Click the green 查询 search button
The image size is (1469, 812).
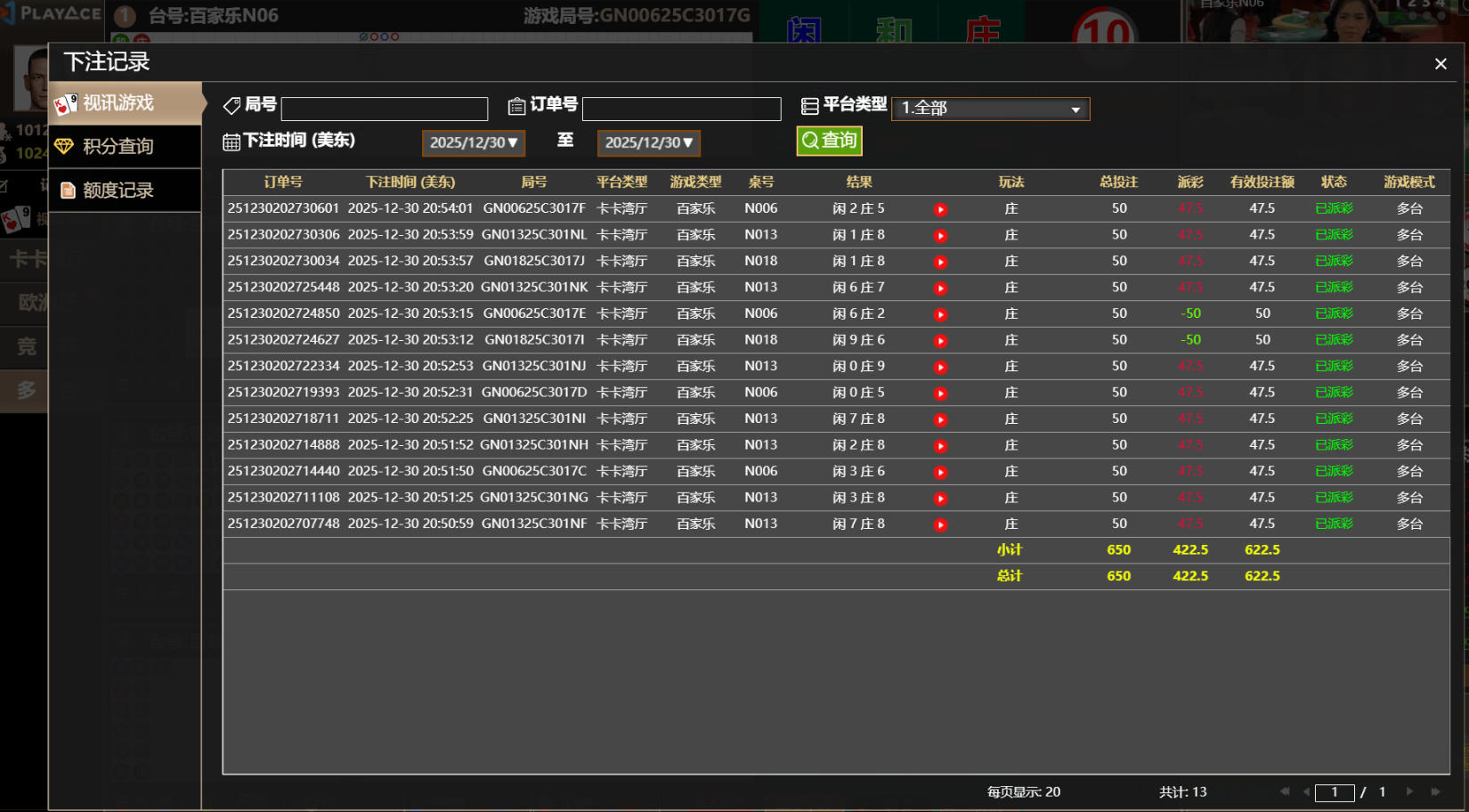[829, 141]
